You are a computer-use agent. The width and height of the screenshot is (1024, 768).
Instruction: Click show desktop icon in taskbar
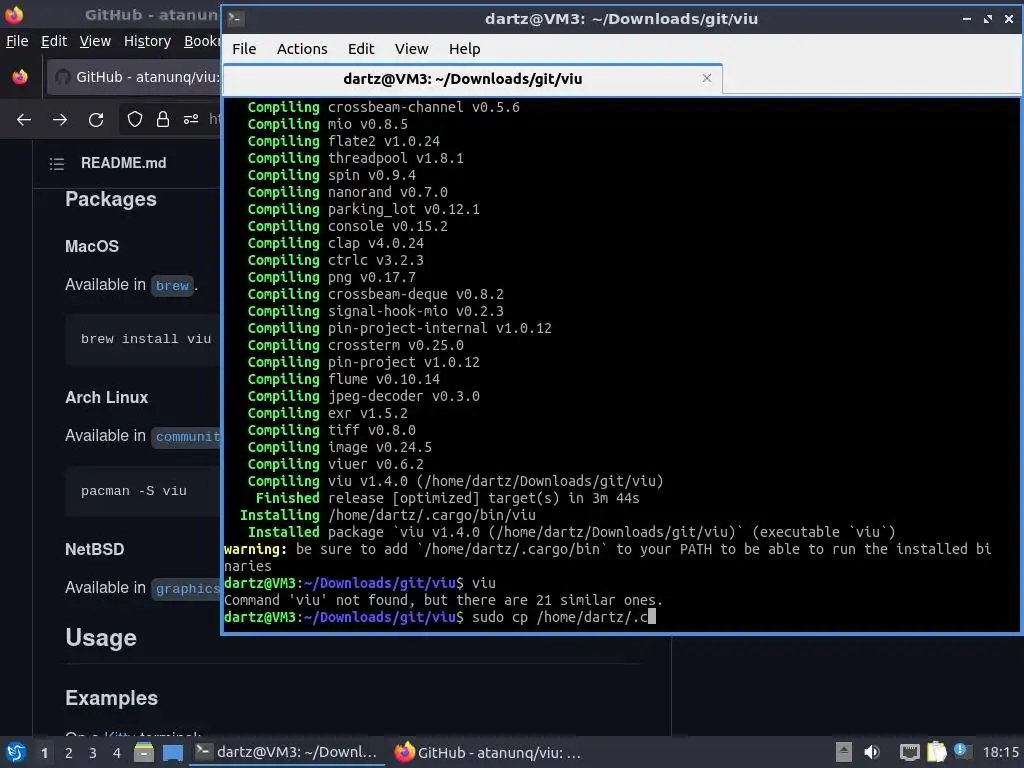pos(173,753)
